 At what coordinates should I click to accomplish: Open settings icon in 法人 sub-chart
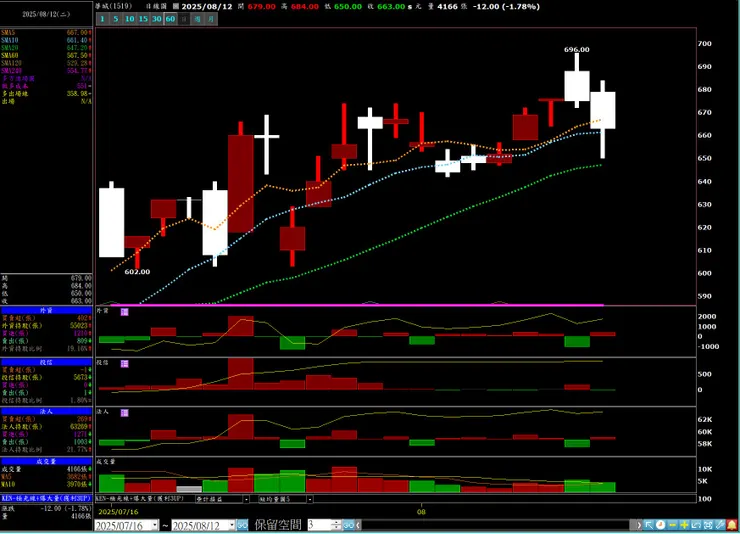(x=125, y=413)
